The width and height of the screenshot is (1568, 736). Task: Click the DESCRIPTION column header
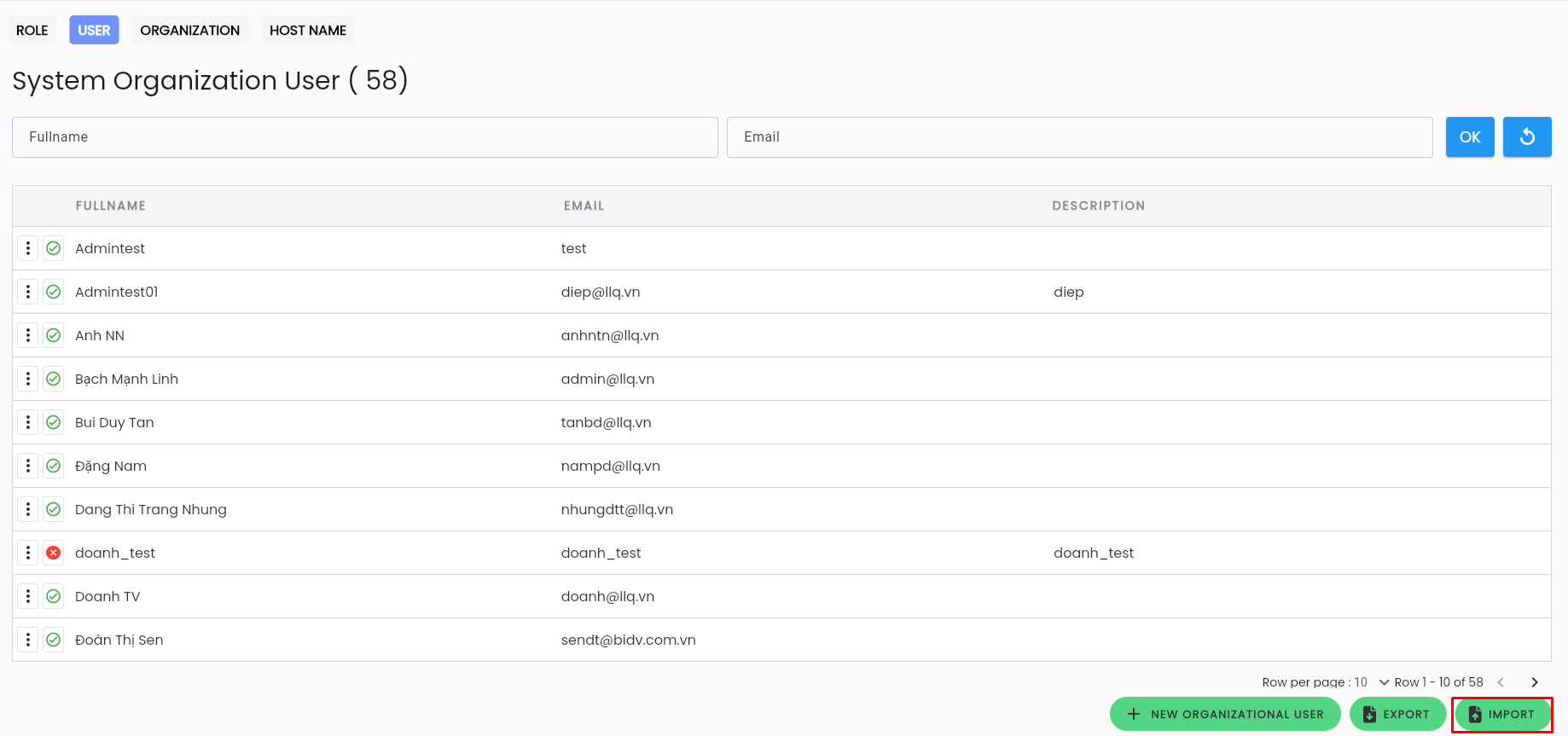click(x=1098, y=206)
